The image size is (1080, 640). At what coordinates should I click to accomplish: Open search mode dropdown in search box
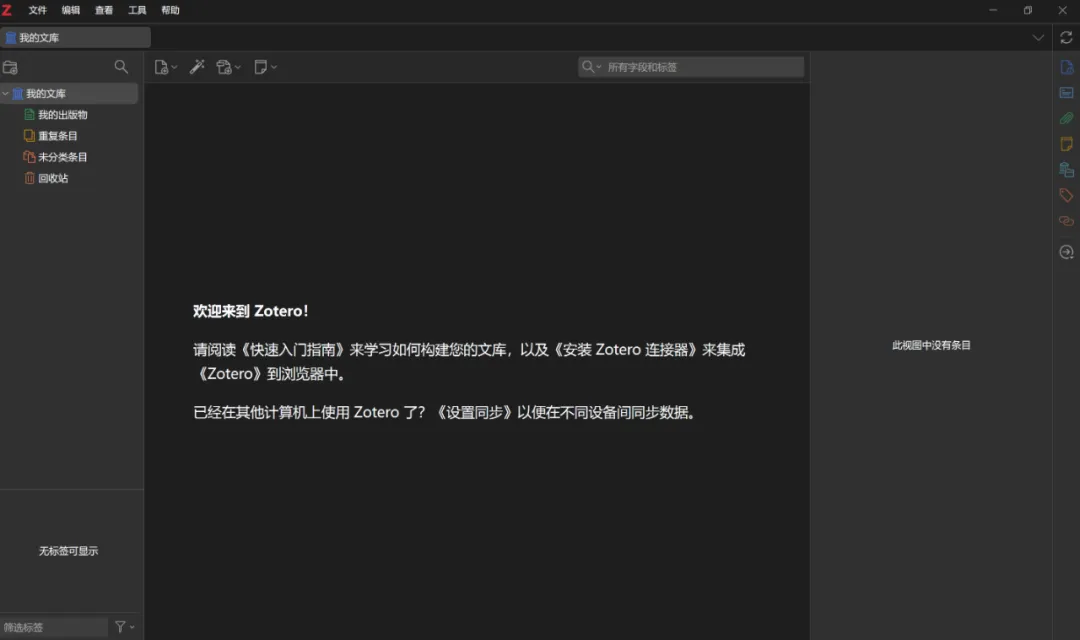(x=592, y=67)
